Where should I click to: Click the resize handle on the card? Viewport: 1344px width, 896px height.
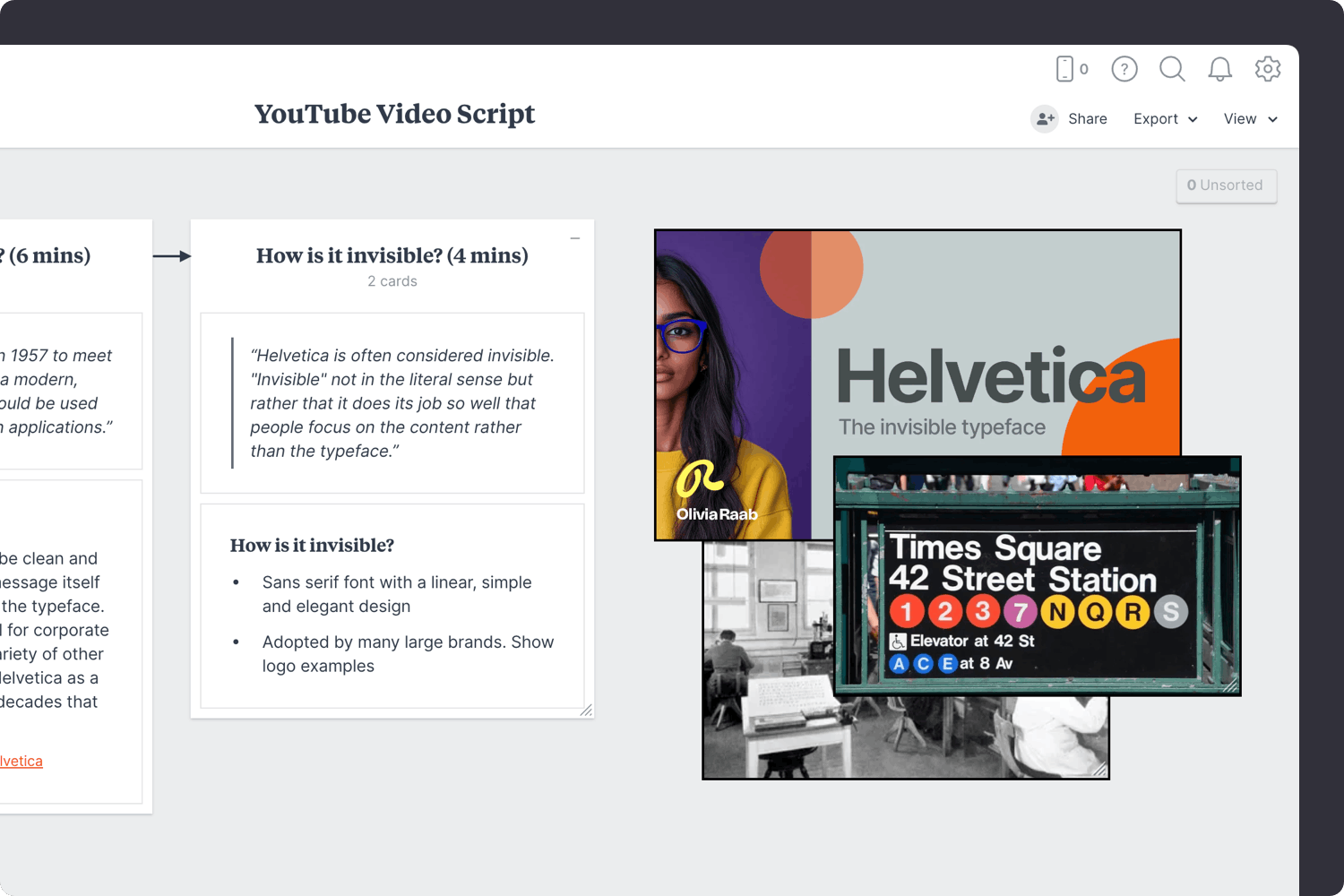(x=588, y=711)
